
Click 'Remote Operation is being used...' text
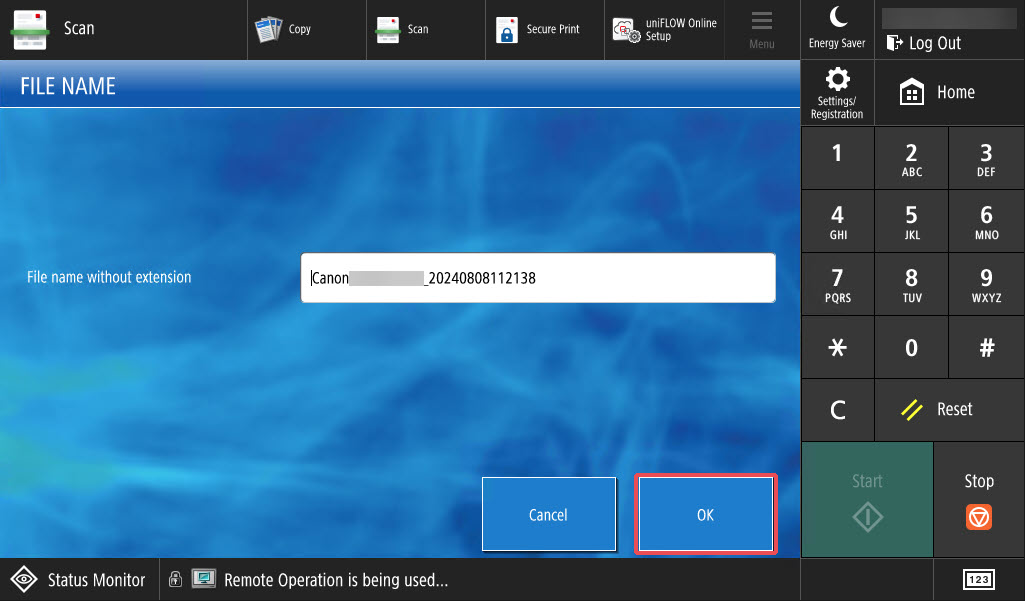(x=336, y=580)
